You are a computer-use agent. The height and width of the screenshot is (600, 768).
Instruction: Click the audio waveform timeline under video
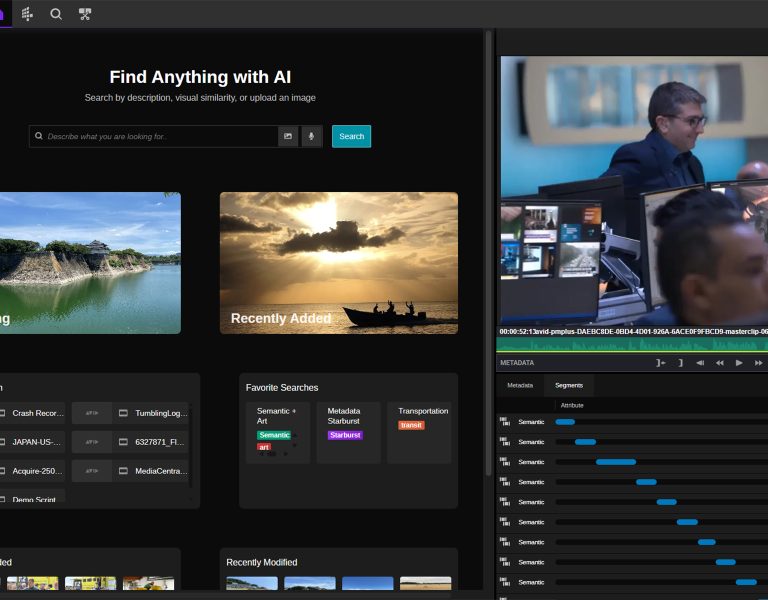632,345
